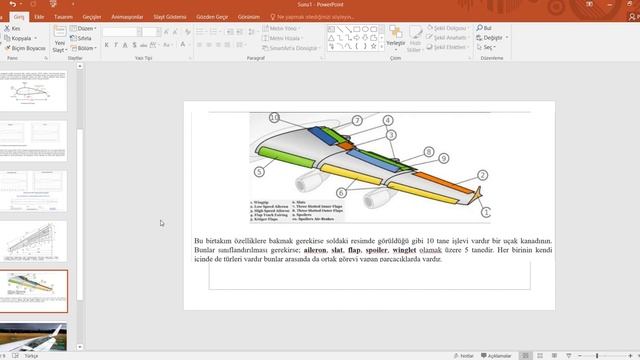Select the star shape in shapes gallery

(373, 47)
